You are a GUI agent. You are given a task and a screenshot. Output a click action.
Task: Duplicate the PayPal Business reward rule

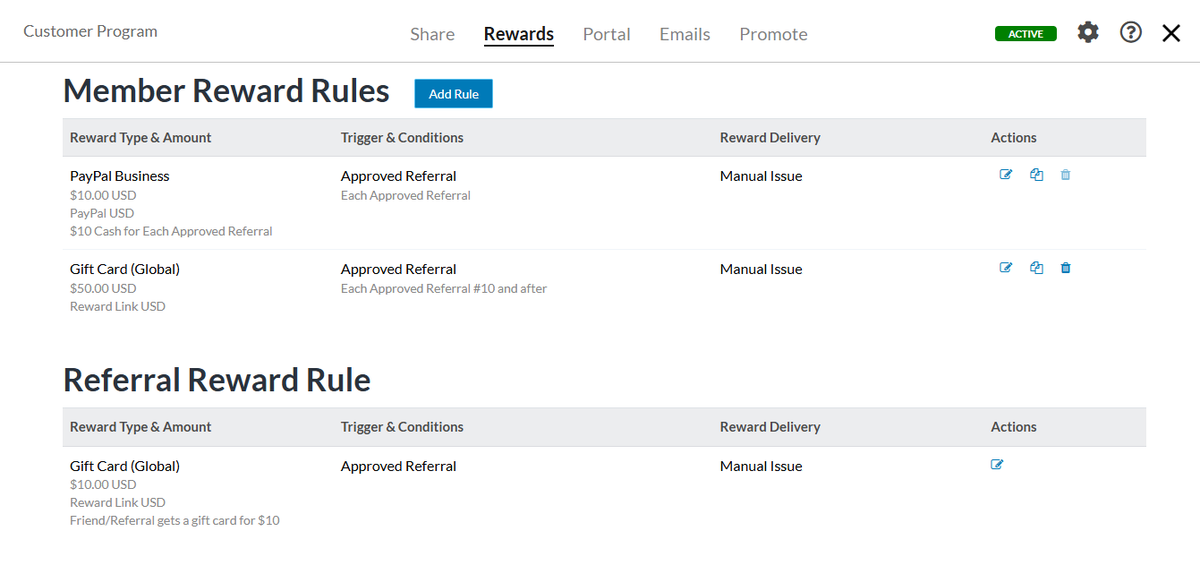pyautogui.click(x=1036, y=175)
